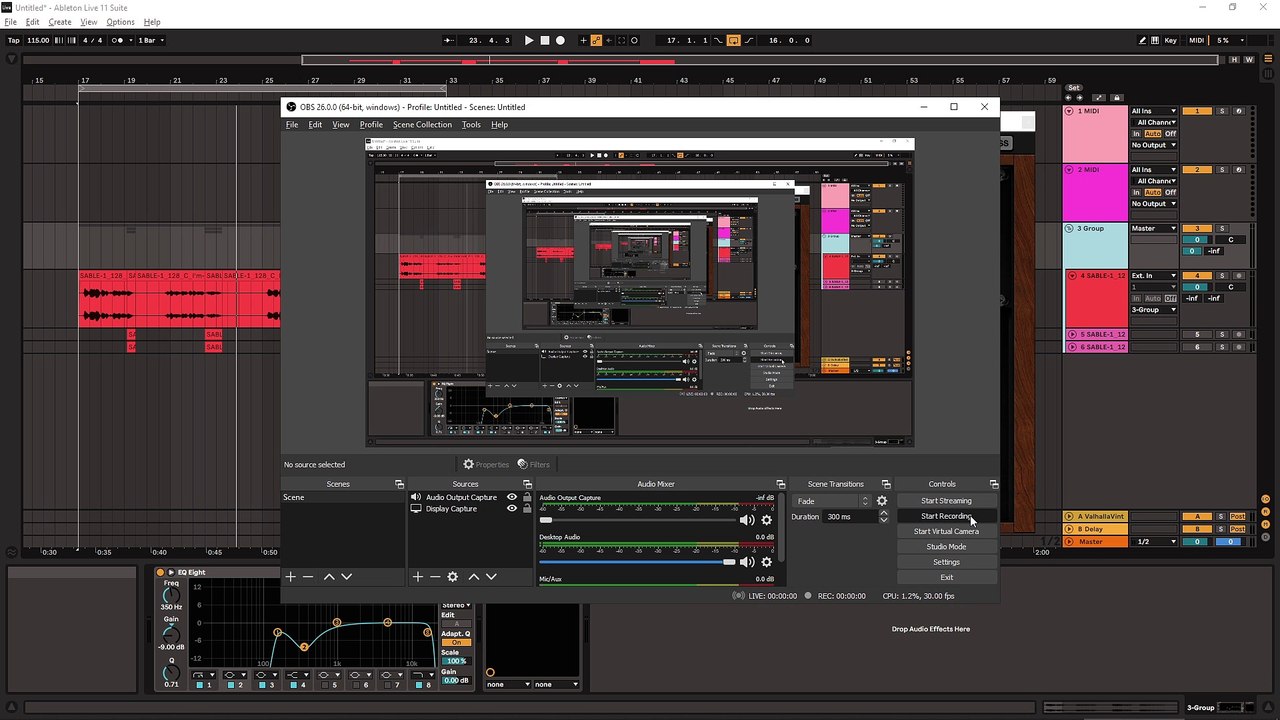Click Ableton's Arrangement Record button
Image resolution: width=1280 pixels, height=720 pixels.
click(x=560, y=40)
